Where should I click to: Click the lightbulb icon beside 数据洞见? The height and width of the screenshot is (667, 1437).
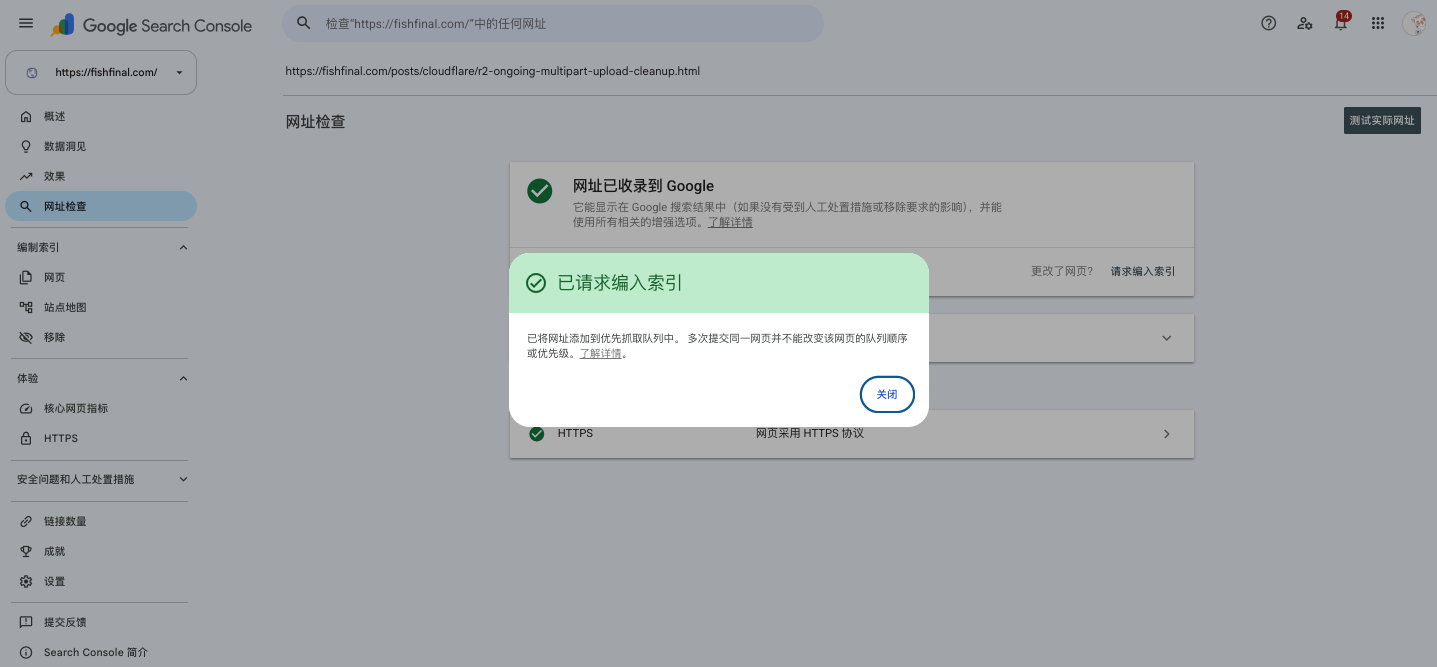(x=26, y=146)
